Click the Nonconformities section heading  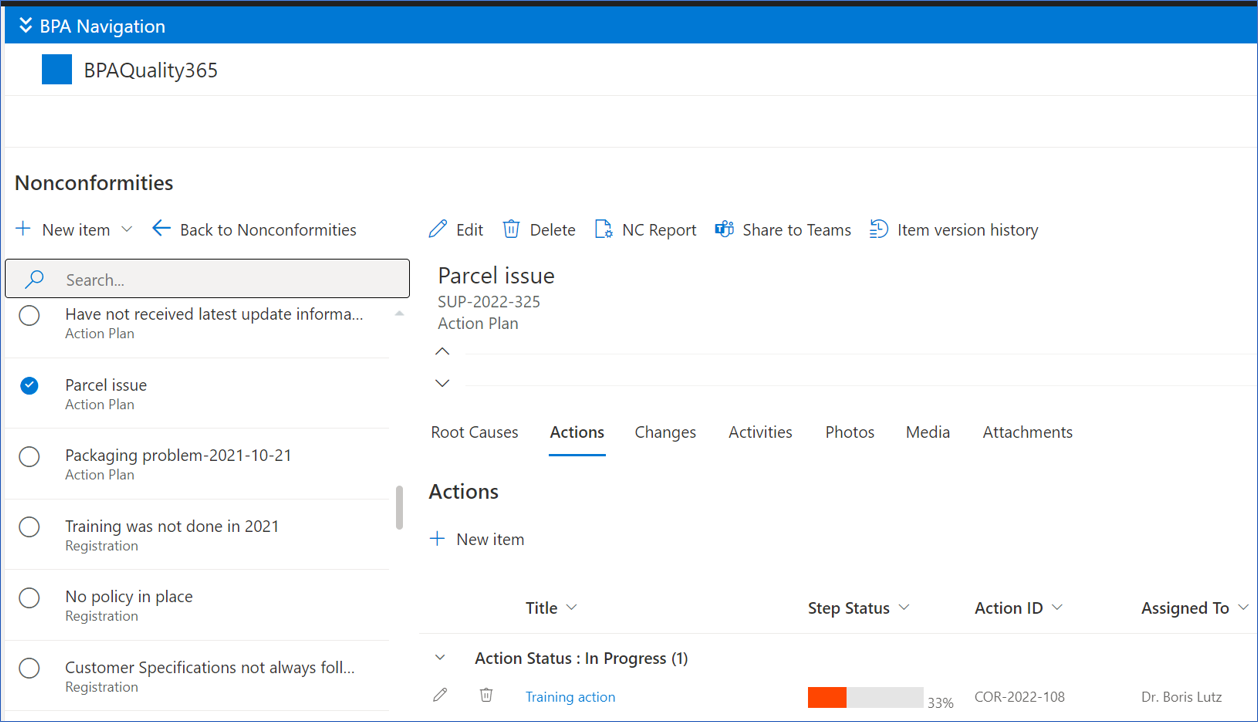94,182
